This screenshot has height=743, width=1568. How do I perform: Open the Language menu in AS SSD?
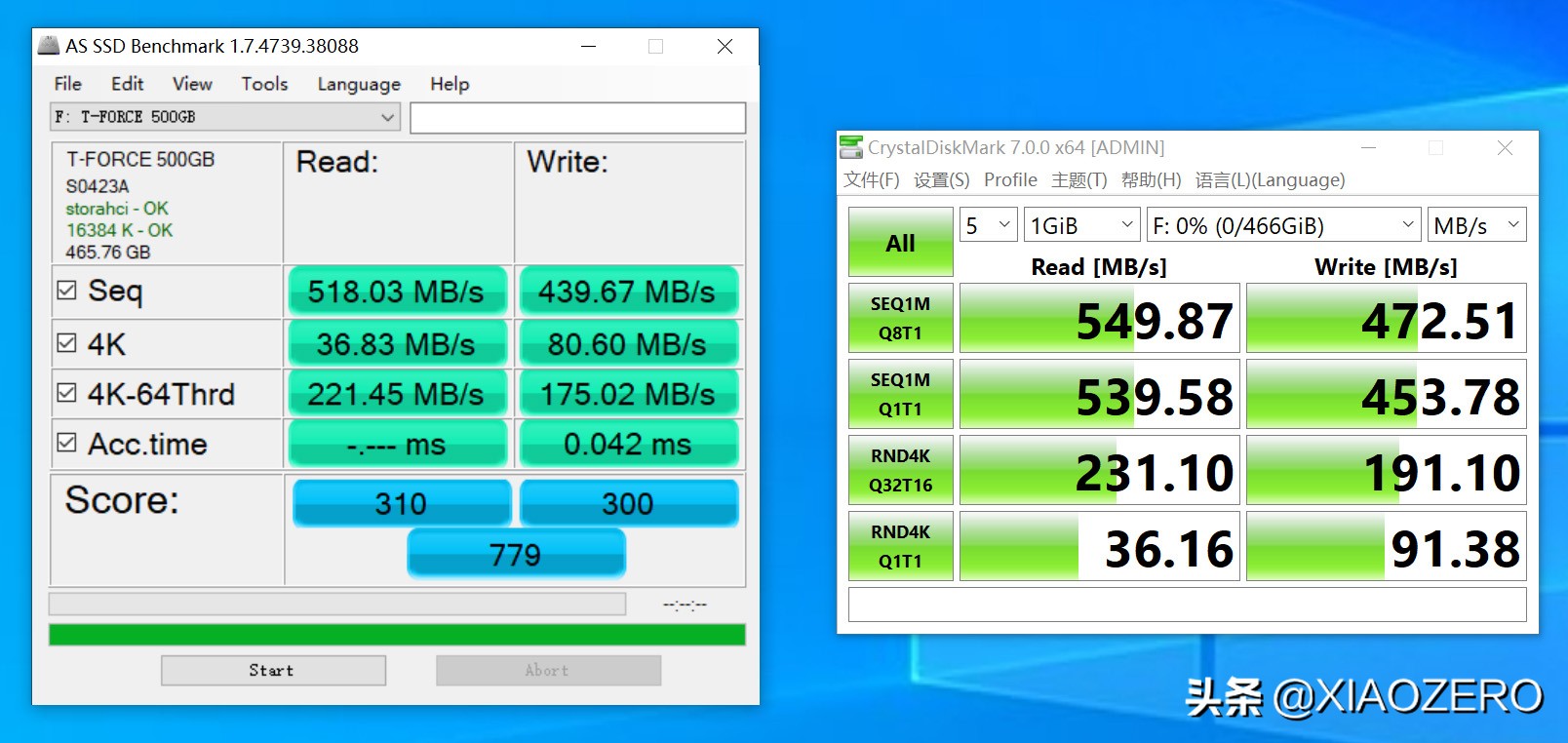click(359, 84)
